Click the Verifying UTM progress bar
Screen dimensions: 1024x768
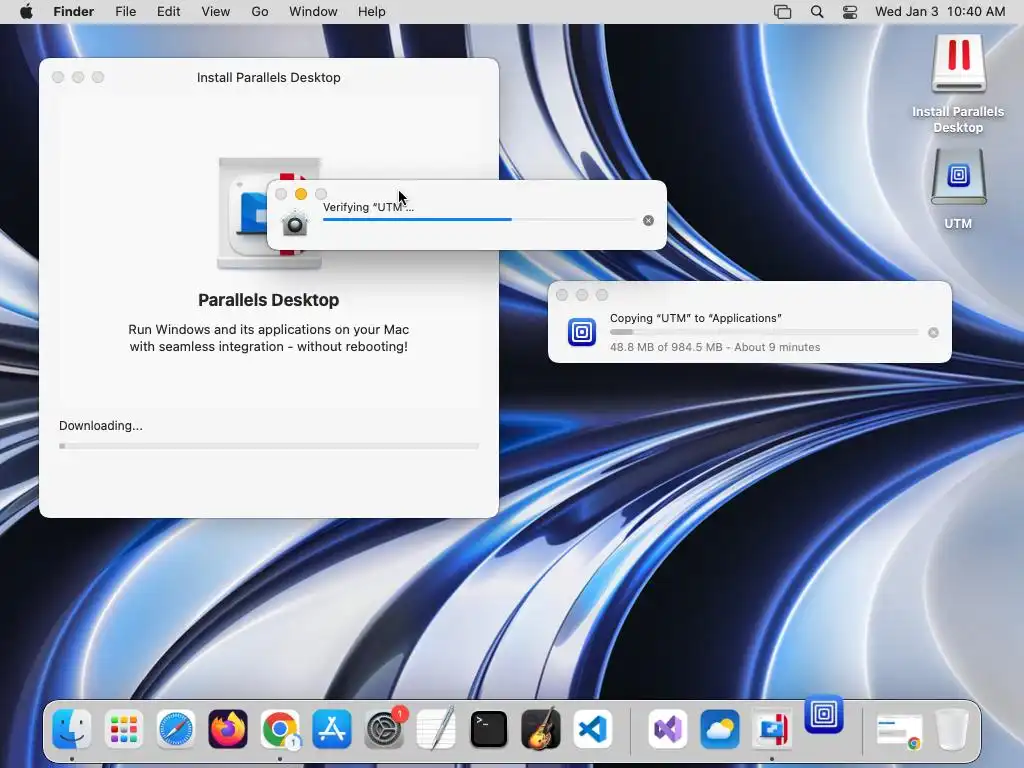point(479,220)
